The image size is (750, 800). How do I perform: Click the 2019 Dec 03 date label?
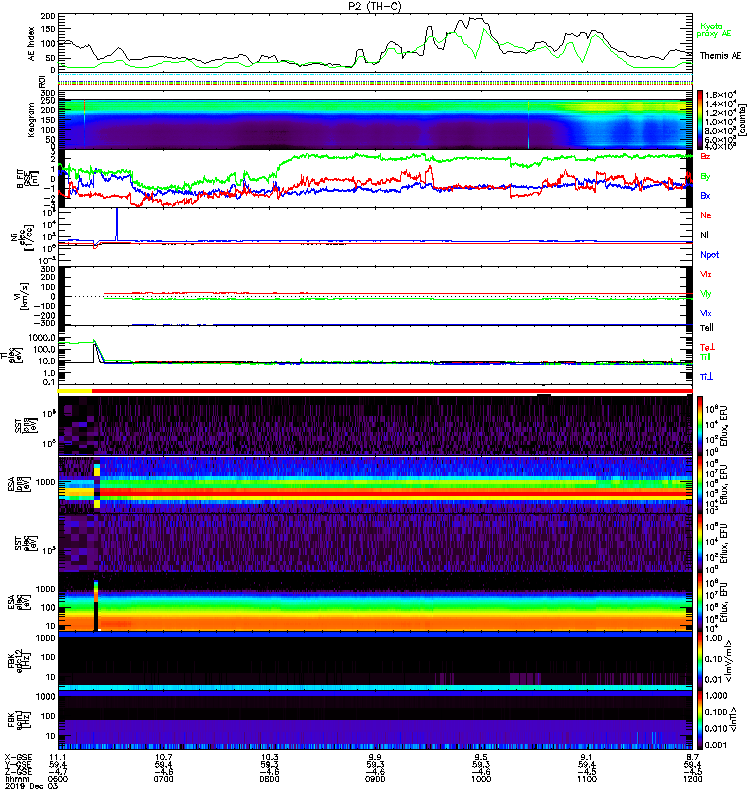click(x=31, y=786)
